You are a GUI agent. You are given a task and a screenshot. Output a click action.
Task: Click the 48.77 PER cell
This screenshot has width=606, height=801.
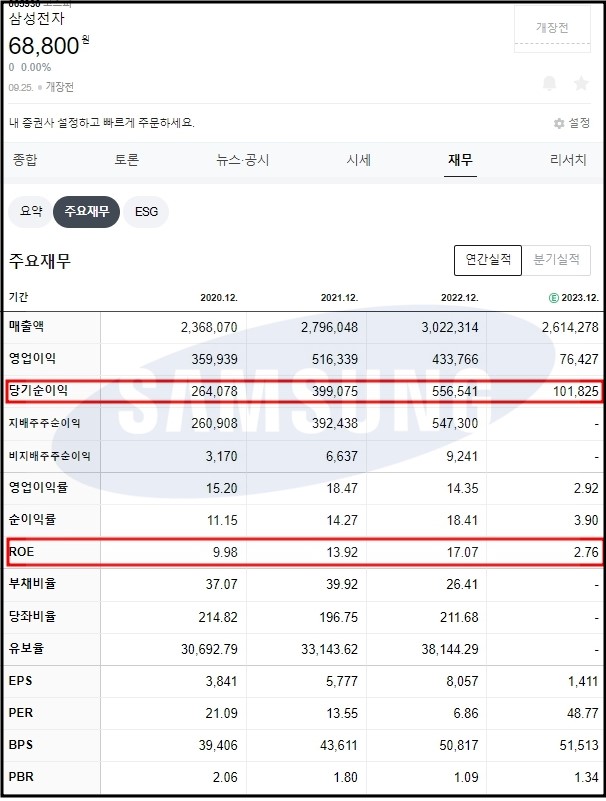[x=583, y=713]
